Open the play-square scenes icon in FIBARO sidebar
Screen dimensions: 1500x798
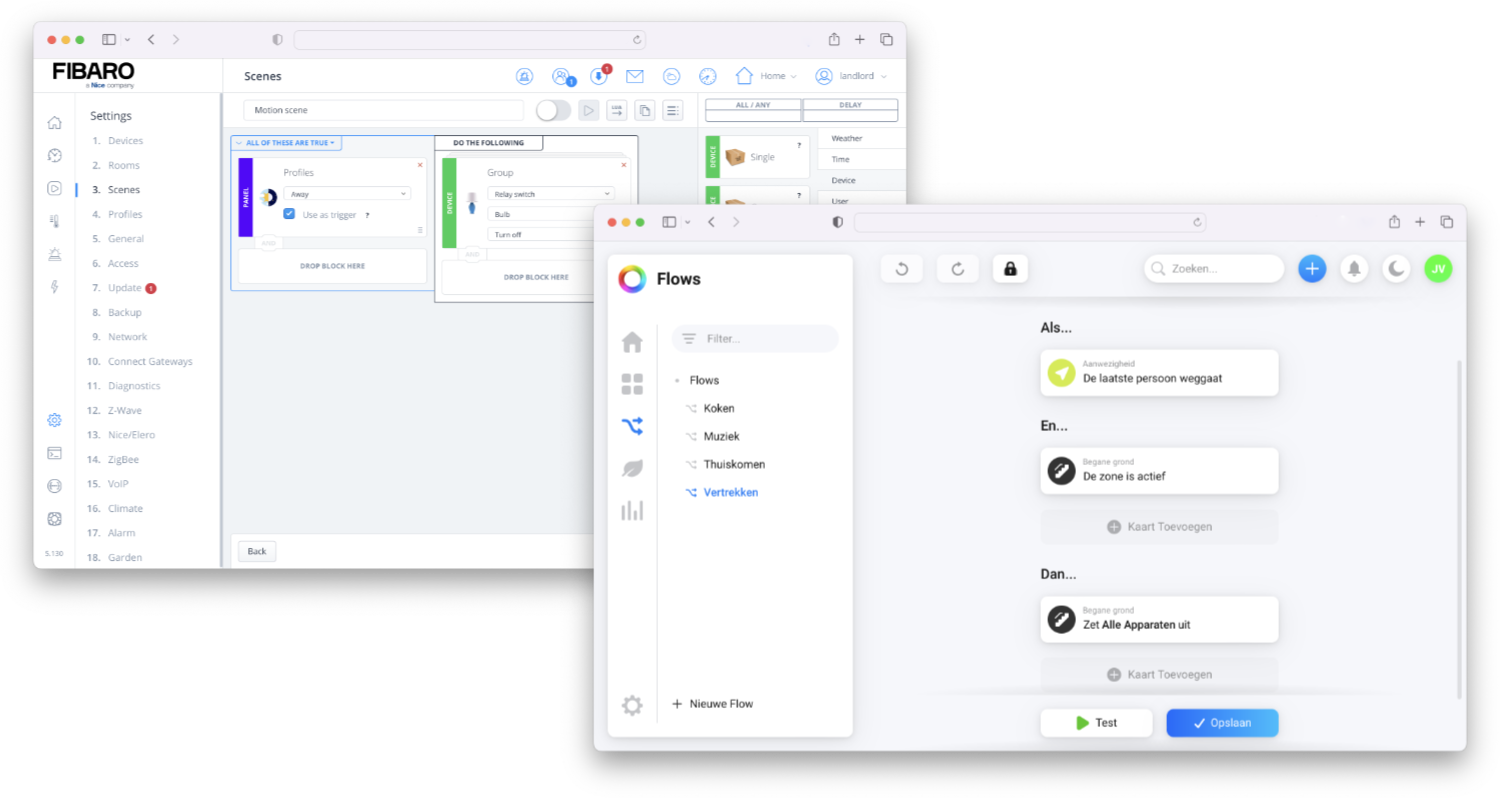click(54, 188)
